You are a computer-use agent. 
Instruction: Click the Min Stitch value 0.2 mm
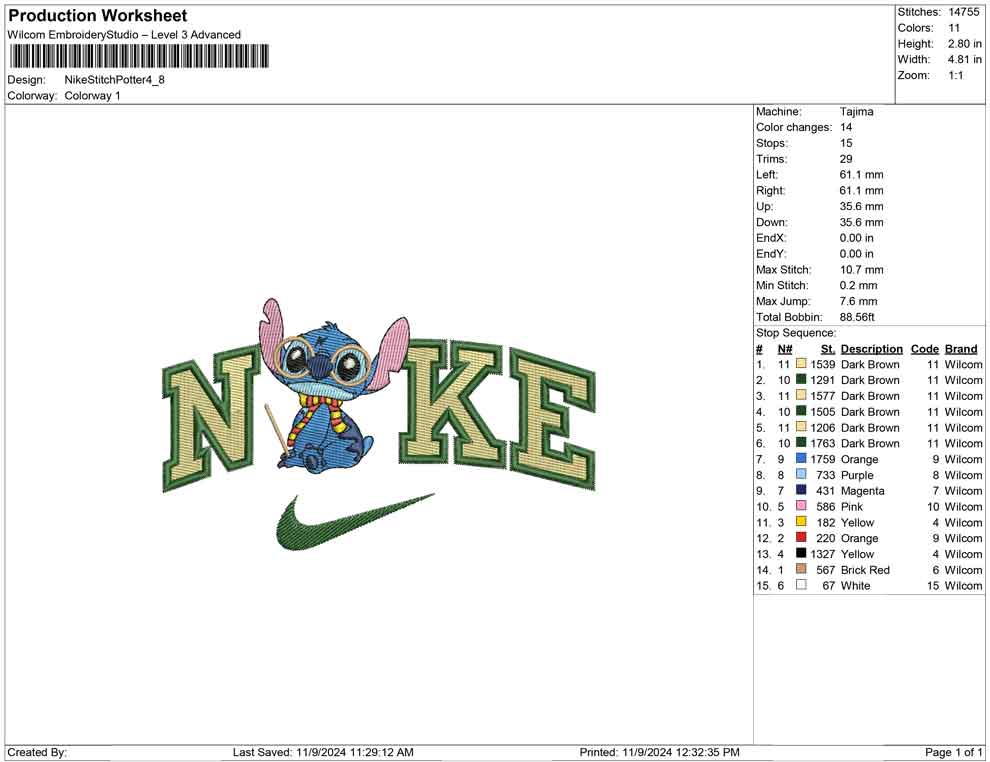point(859,285)
